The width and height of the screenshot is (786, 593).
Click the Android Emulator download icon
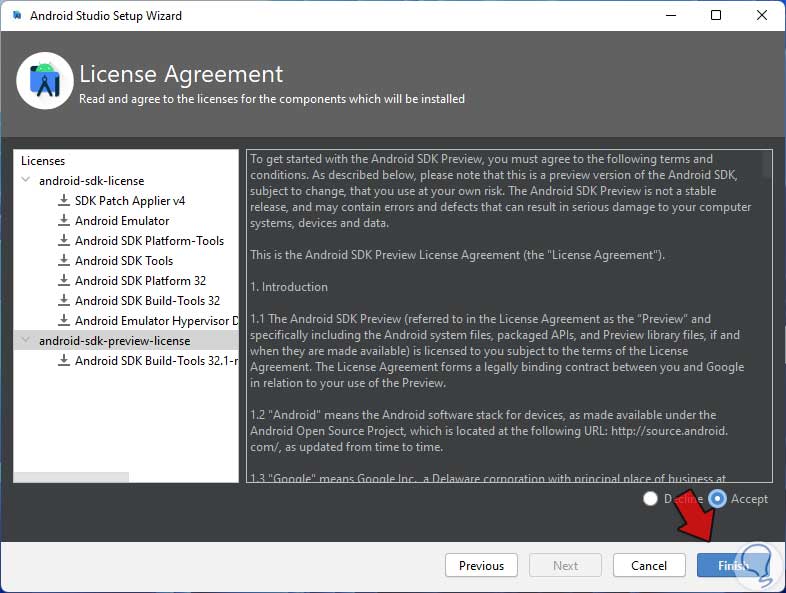64,221
